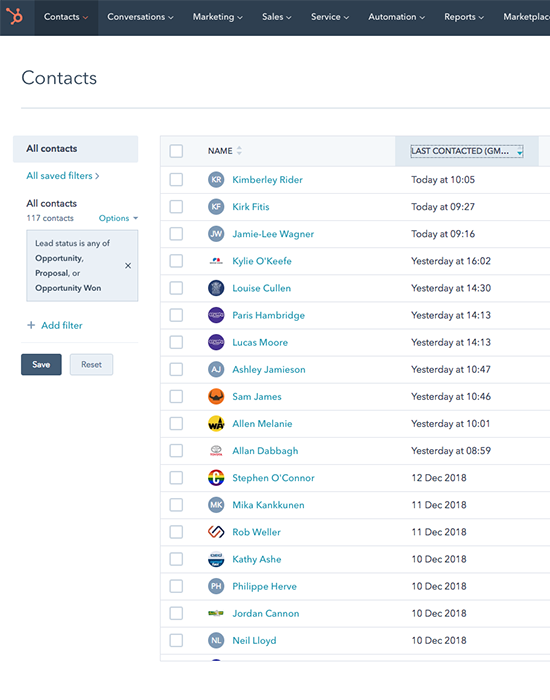
Task: Click the plus icon beside Add filter
Action: point(31,325)
